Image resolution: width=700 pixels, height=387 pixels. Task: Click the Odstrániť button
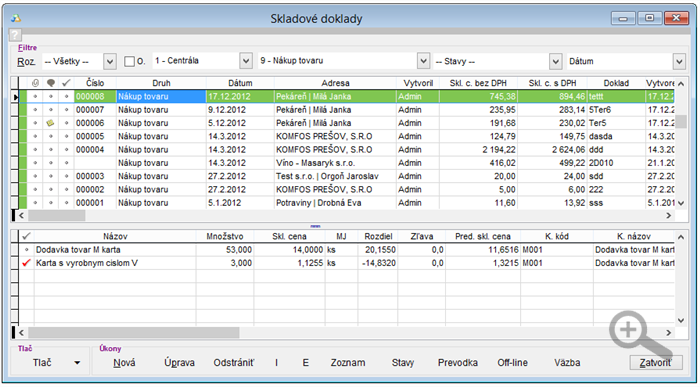[x=233, y=363]
